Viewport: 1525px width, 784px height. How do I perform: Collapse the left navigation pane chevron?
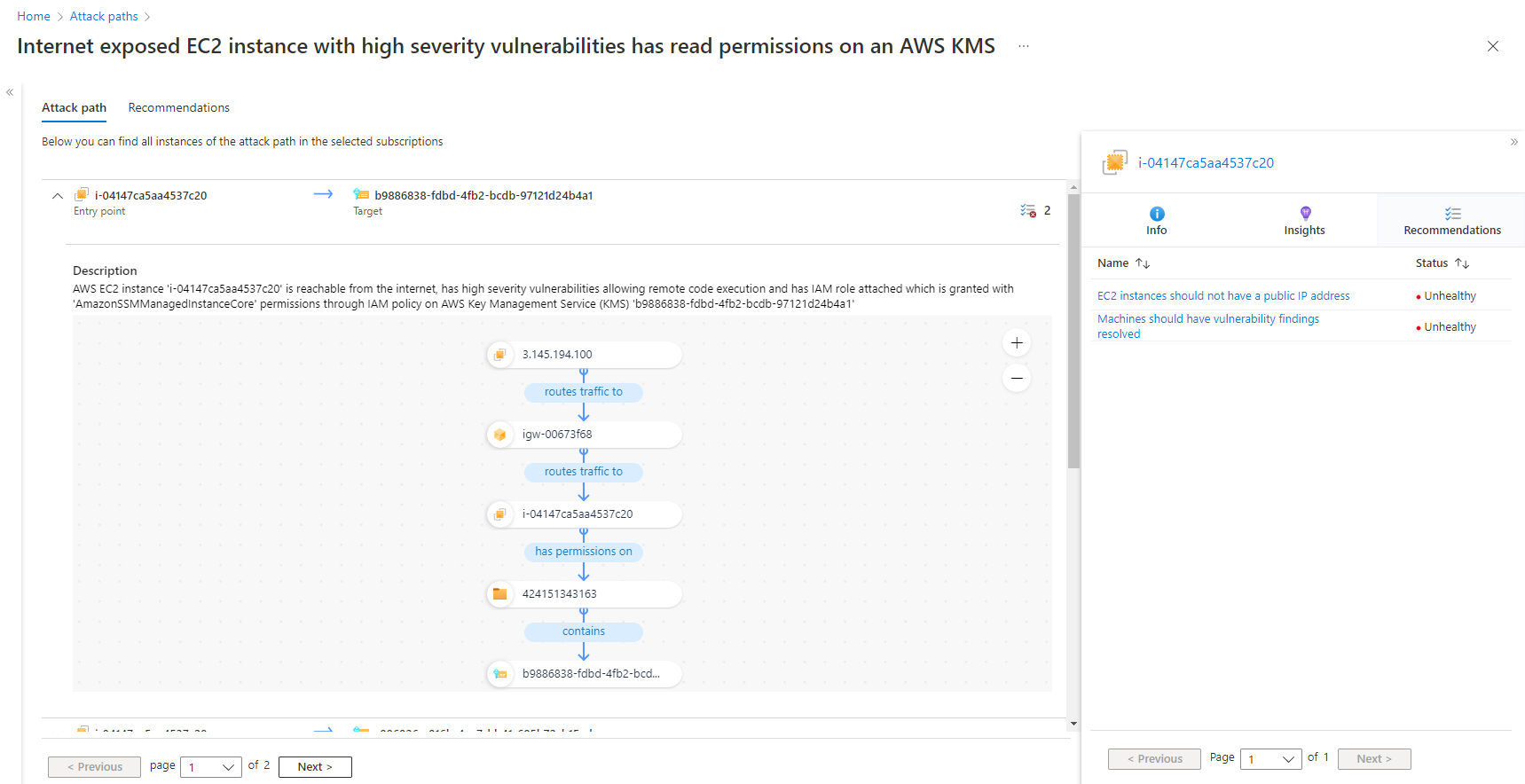click(10, 92)
